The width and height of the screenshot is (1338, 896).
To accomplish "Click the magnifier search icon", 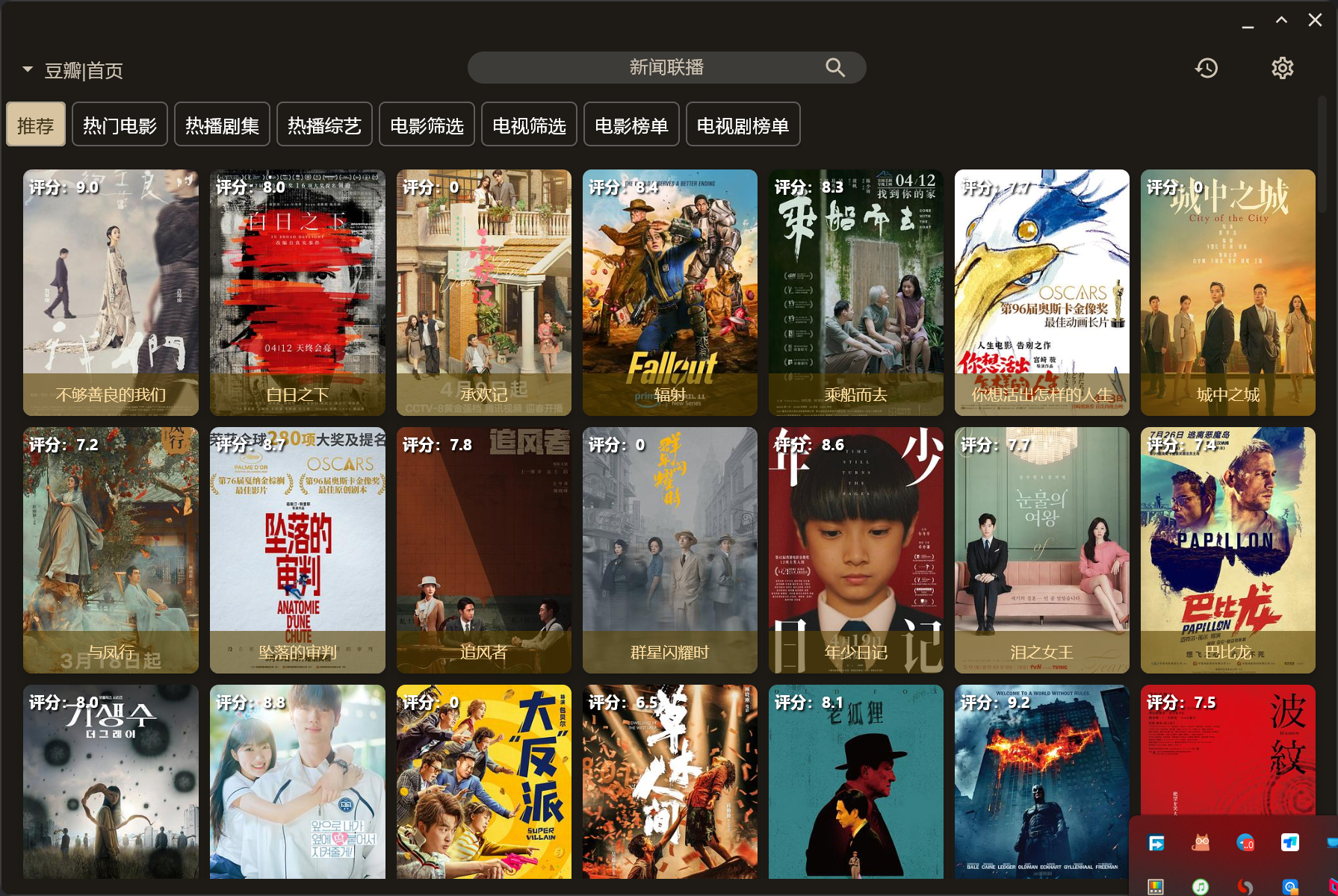I will [835, 68].
